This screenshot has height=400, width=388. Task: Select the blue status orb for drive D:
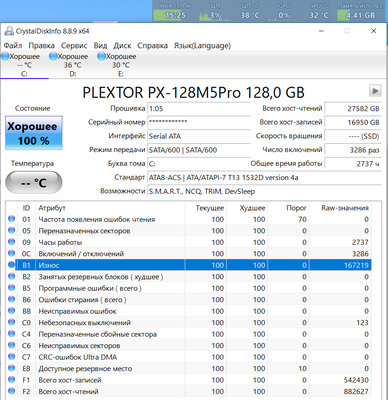point(53,56)
